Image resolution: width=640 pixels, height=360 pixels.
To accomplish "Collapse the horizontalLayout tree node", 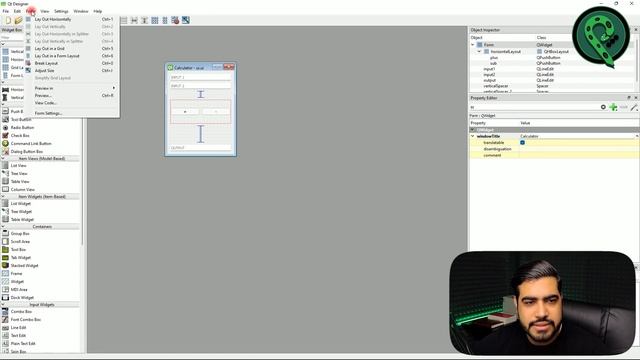I will [480, 51].
